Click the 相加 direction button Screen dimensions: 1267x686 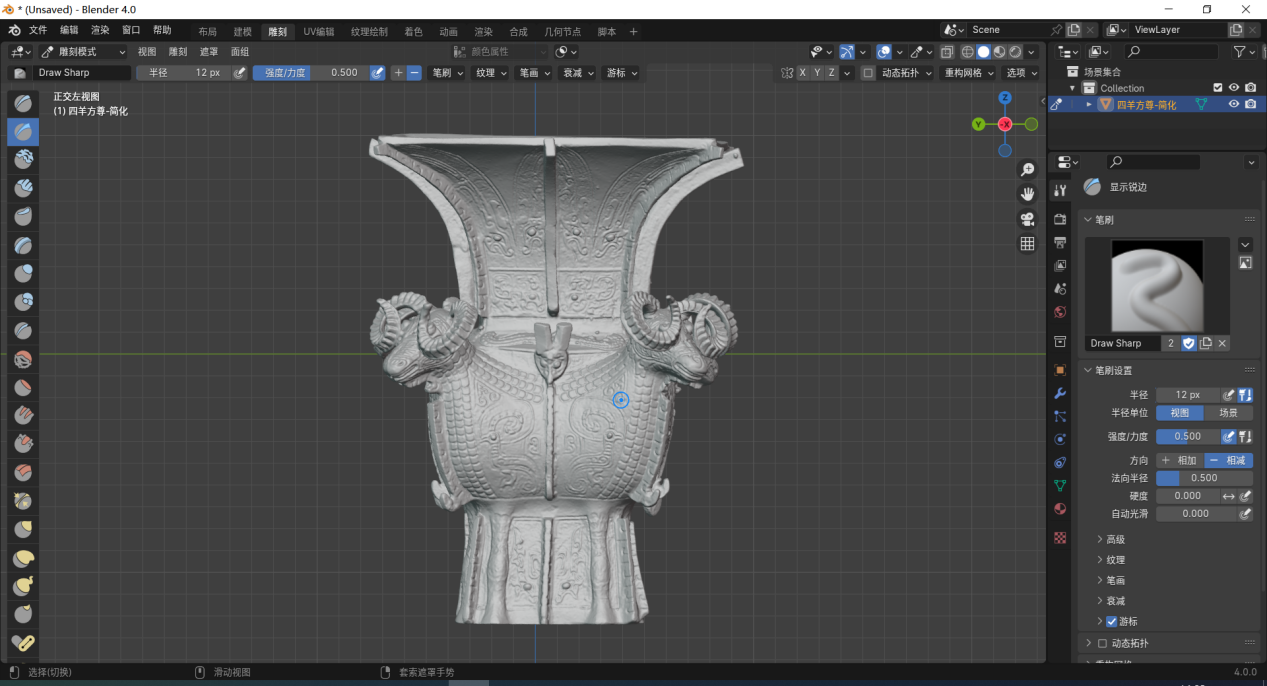coord(1180,460)
